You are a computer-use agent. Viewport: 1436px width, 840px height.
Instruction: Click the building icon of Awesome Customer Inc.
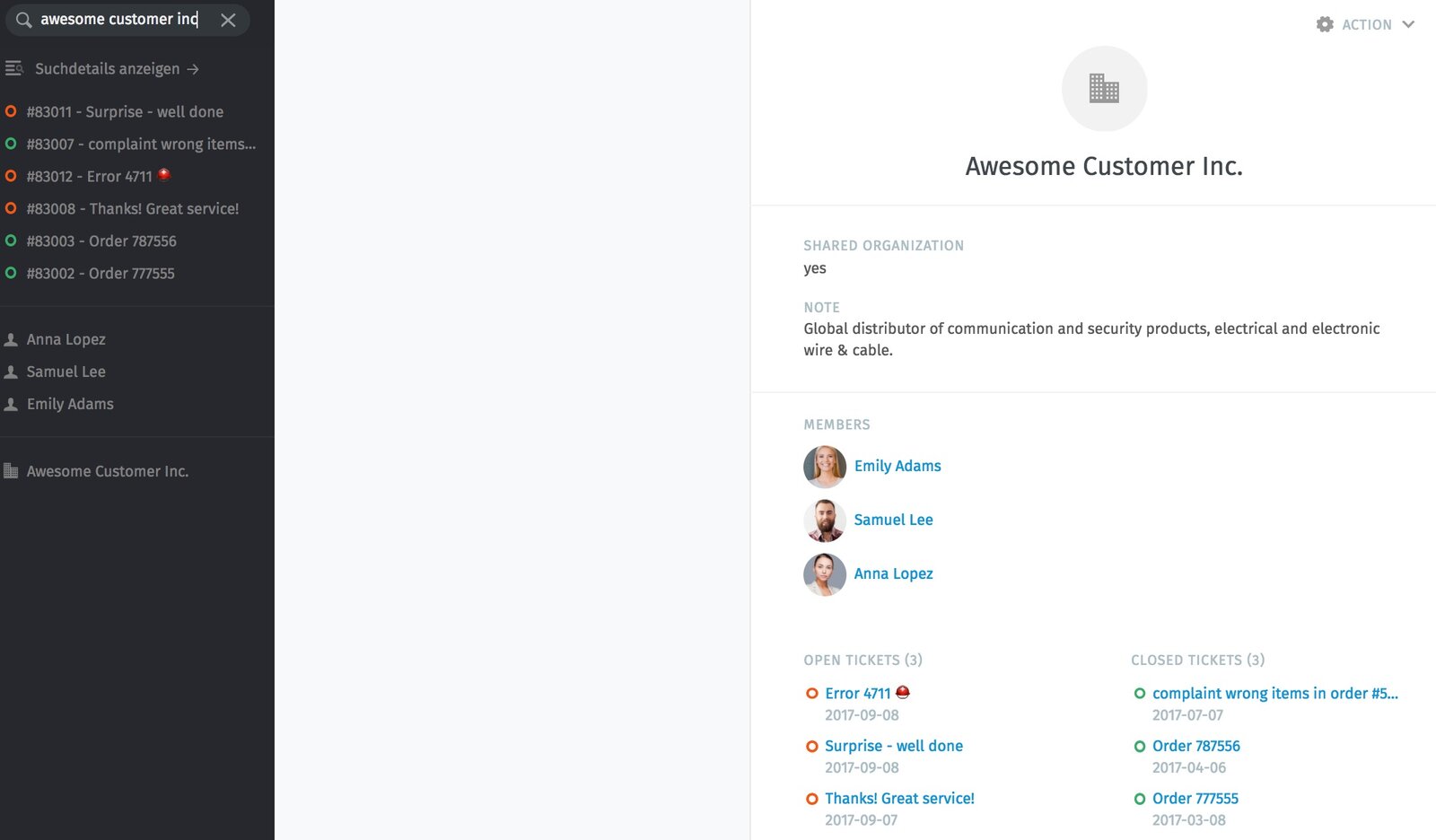pos(13,470)
